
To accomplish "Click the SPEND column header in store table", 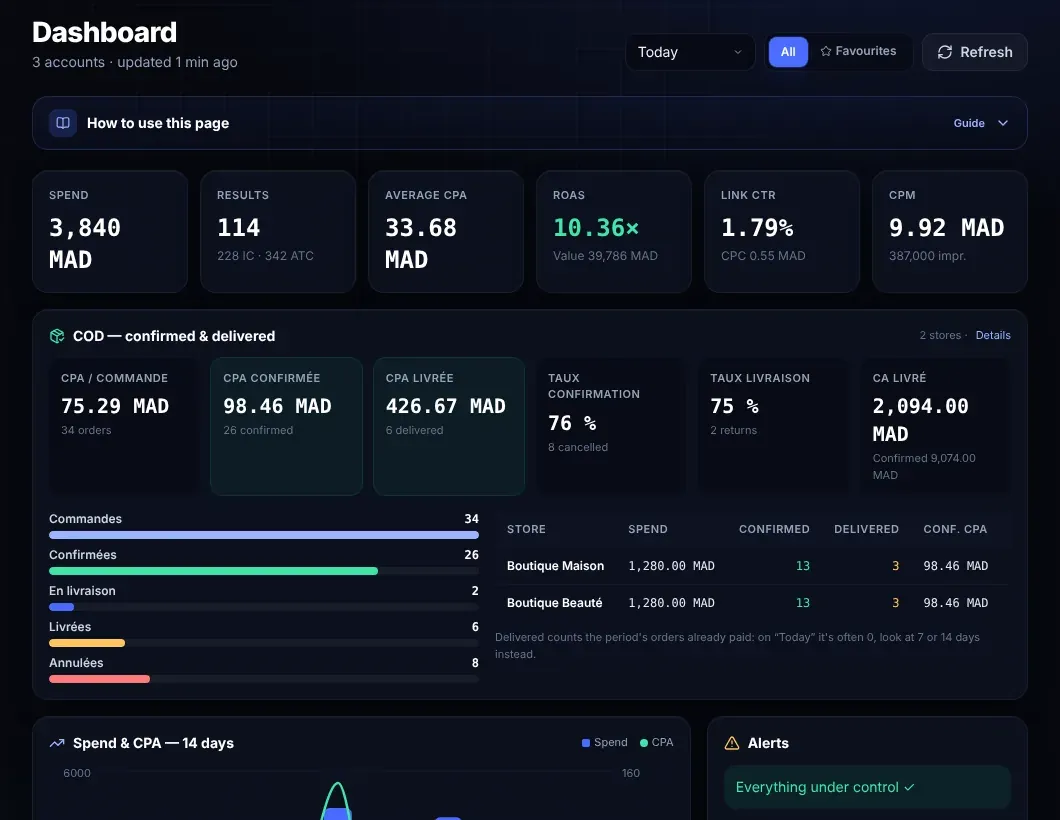I will click(648, 529).
